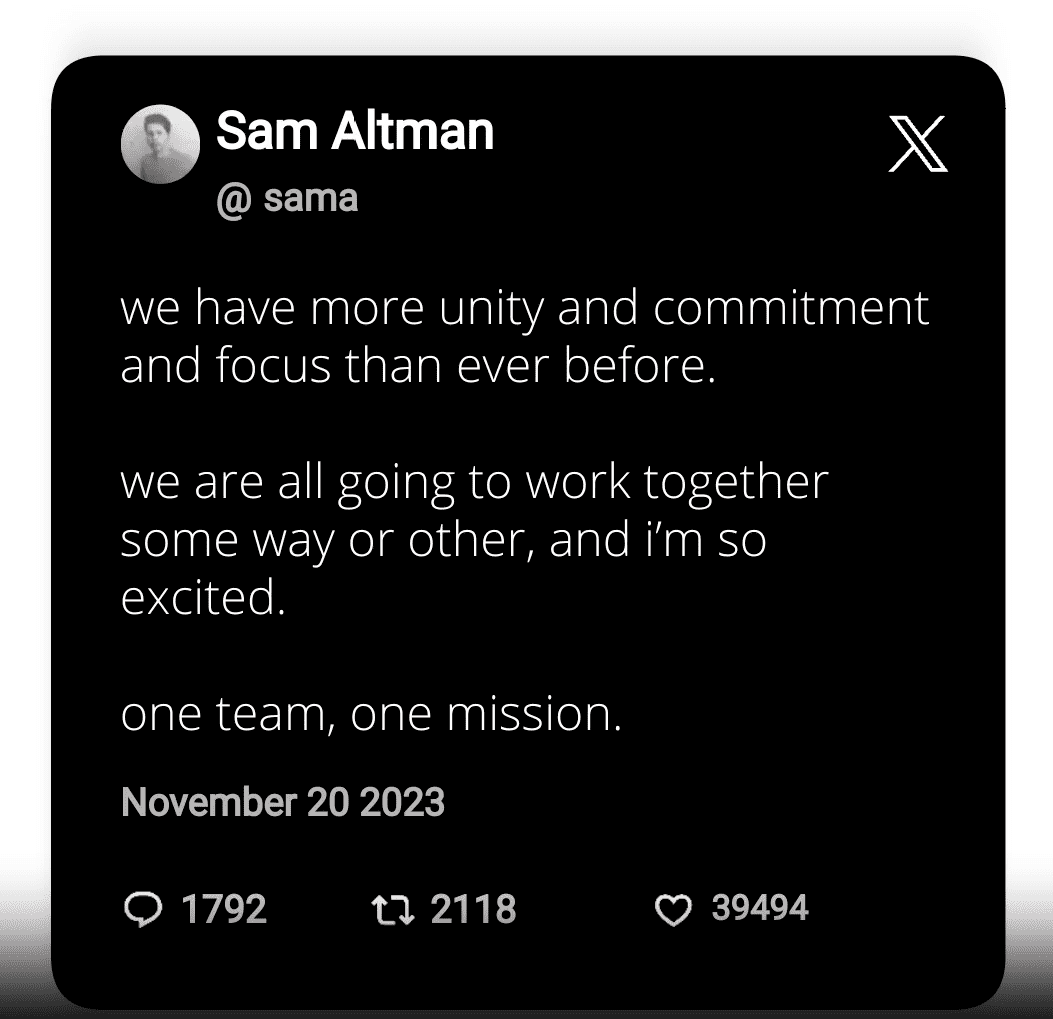The image size is (1053, 1019).
Task: Click the line "and focus than ever before."
Action: (x=418, y=365)
